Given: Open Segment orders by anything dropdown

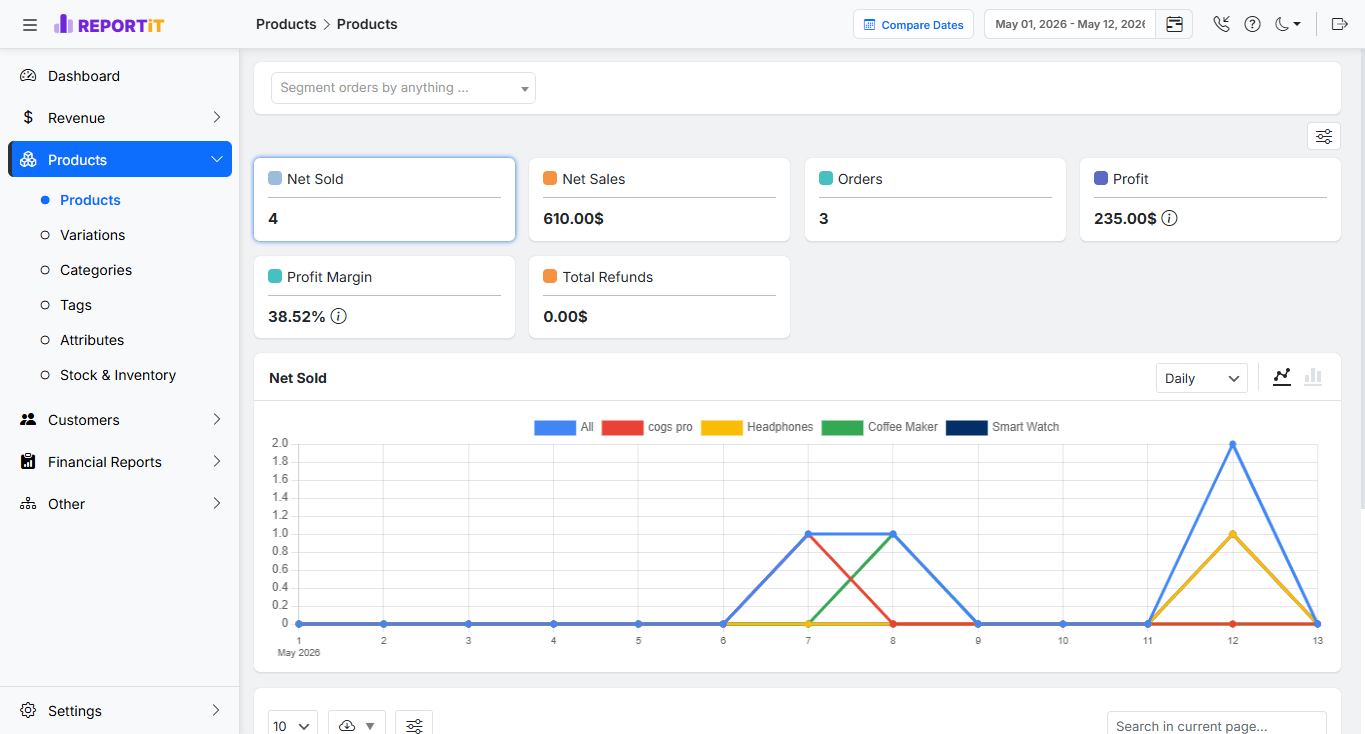Looking at the screenshot, I should [403, 88].
